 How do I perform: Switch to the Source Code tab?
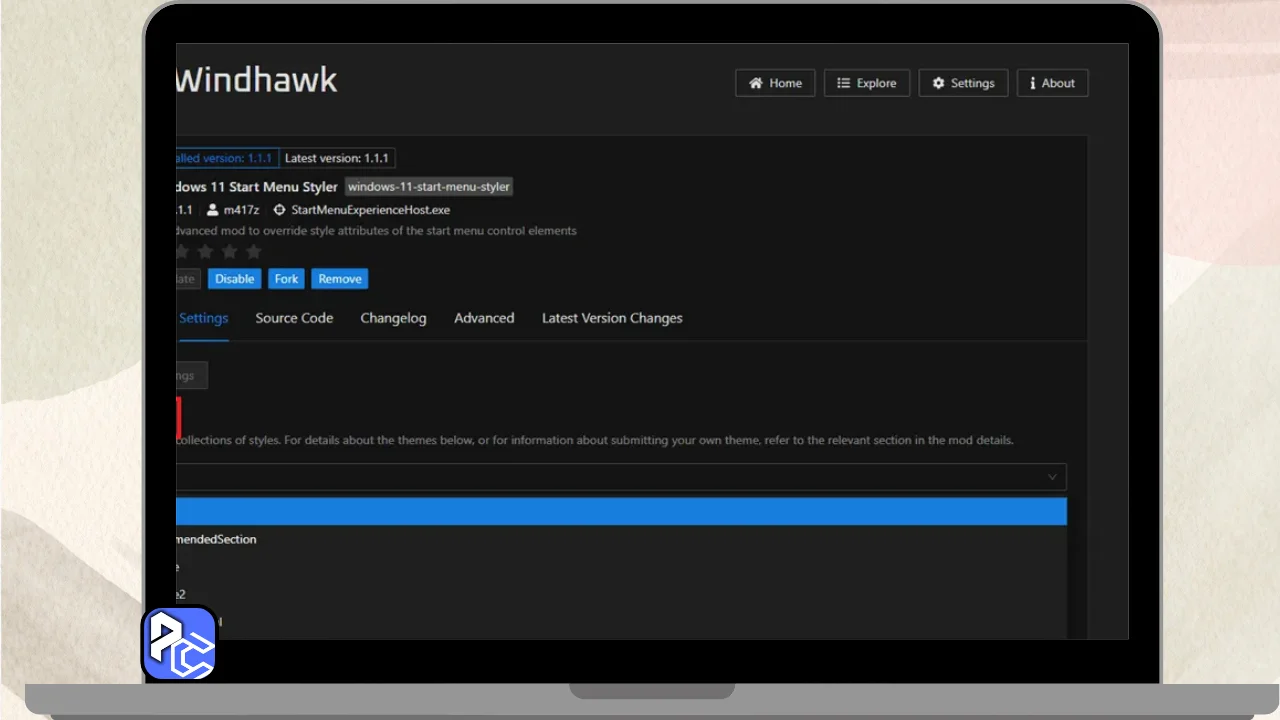click(294, 318)
